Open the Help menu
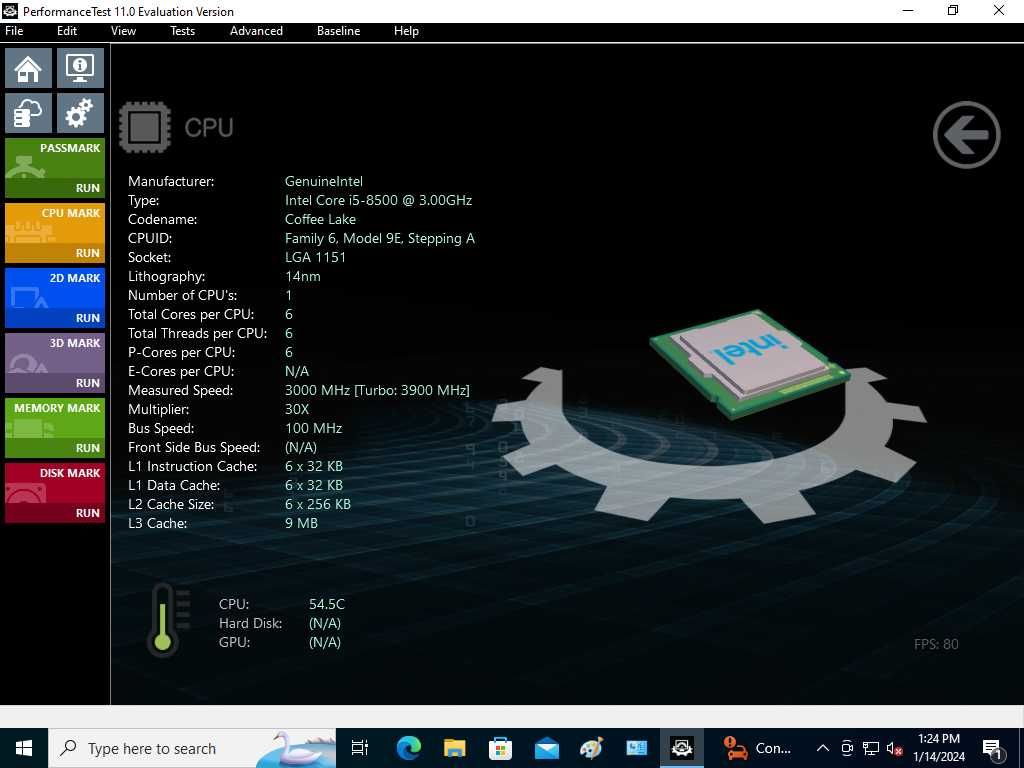Screen dimensions: 1024x768 pyautogui.click(x=406, y=31)
